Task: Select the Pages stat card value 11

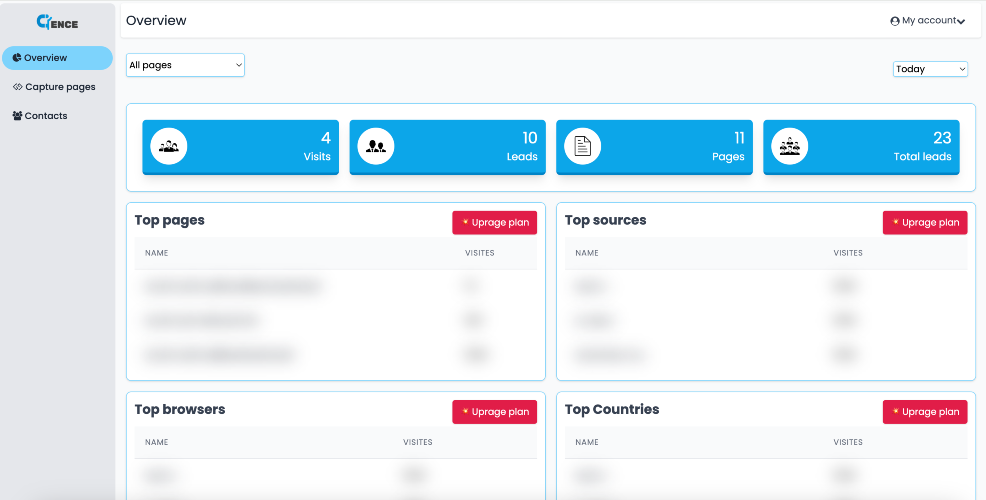Action: click(739, 138)
